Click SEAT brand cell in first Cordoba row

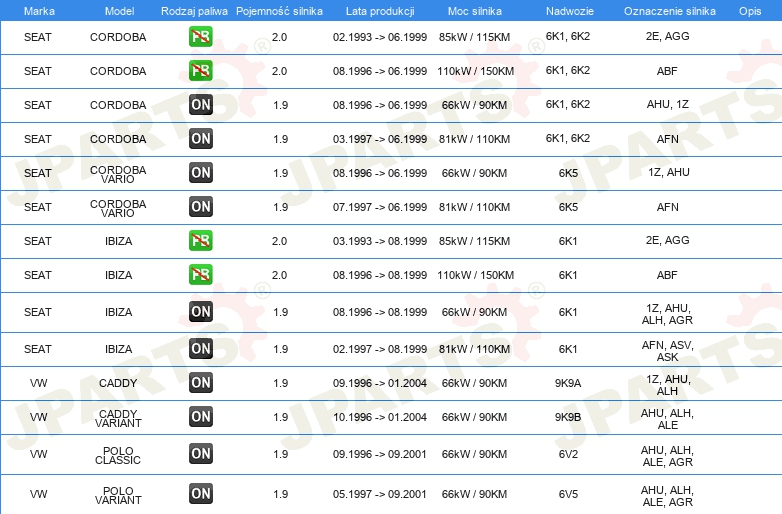(38, 37)
